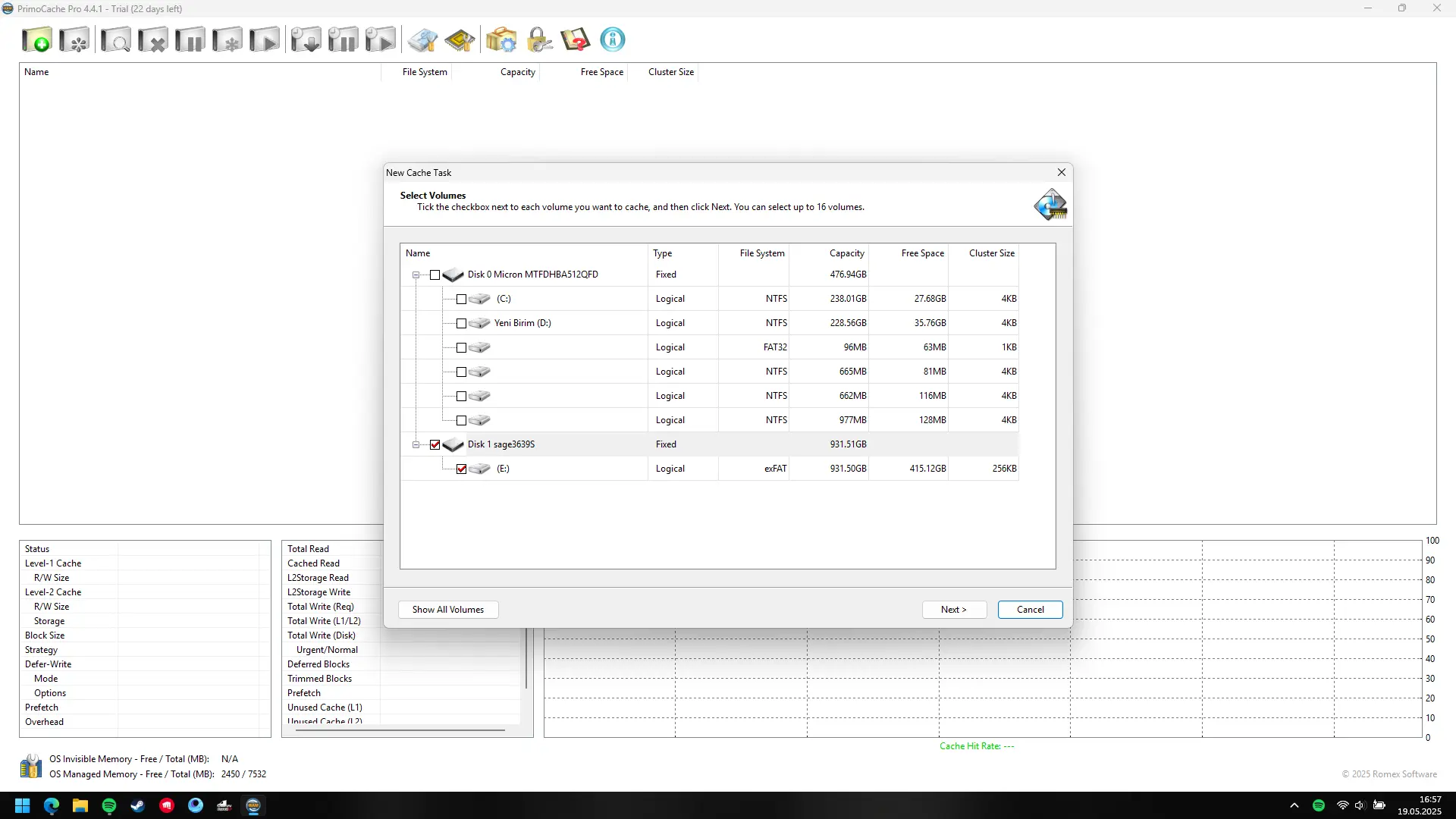Tick the checkbox for Yeni Birim (D:)
Viewport: 1456px width, 819px height.
click(461, 323)
